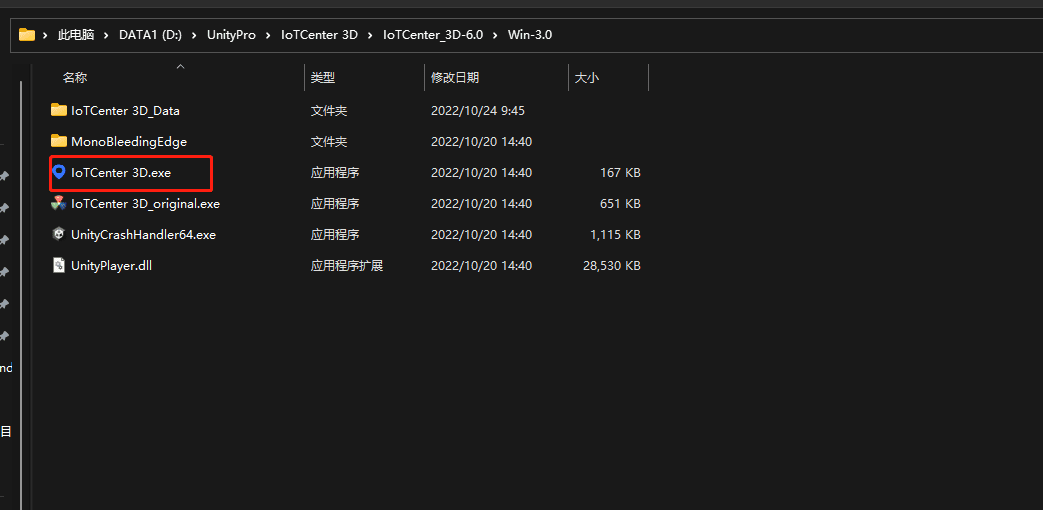Screen dimensions: 1043x510
Task: Select the UnityCrashHandler64.exe file name
Action: point(144,235)
